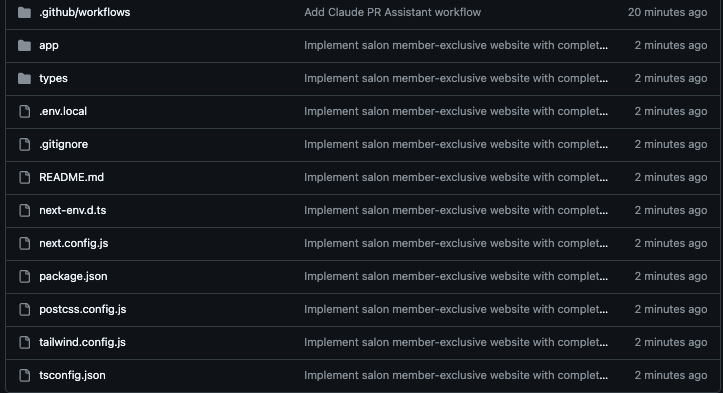Image resolution: width=723 pixels, height=393 pixels.
Task: Open the next-env.d.ts file
Action: click(72, 210)
